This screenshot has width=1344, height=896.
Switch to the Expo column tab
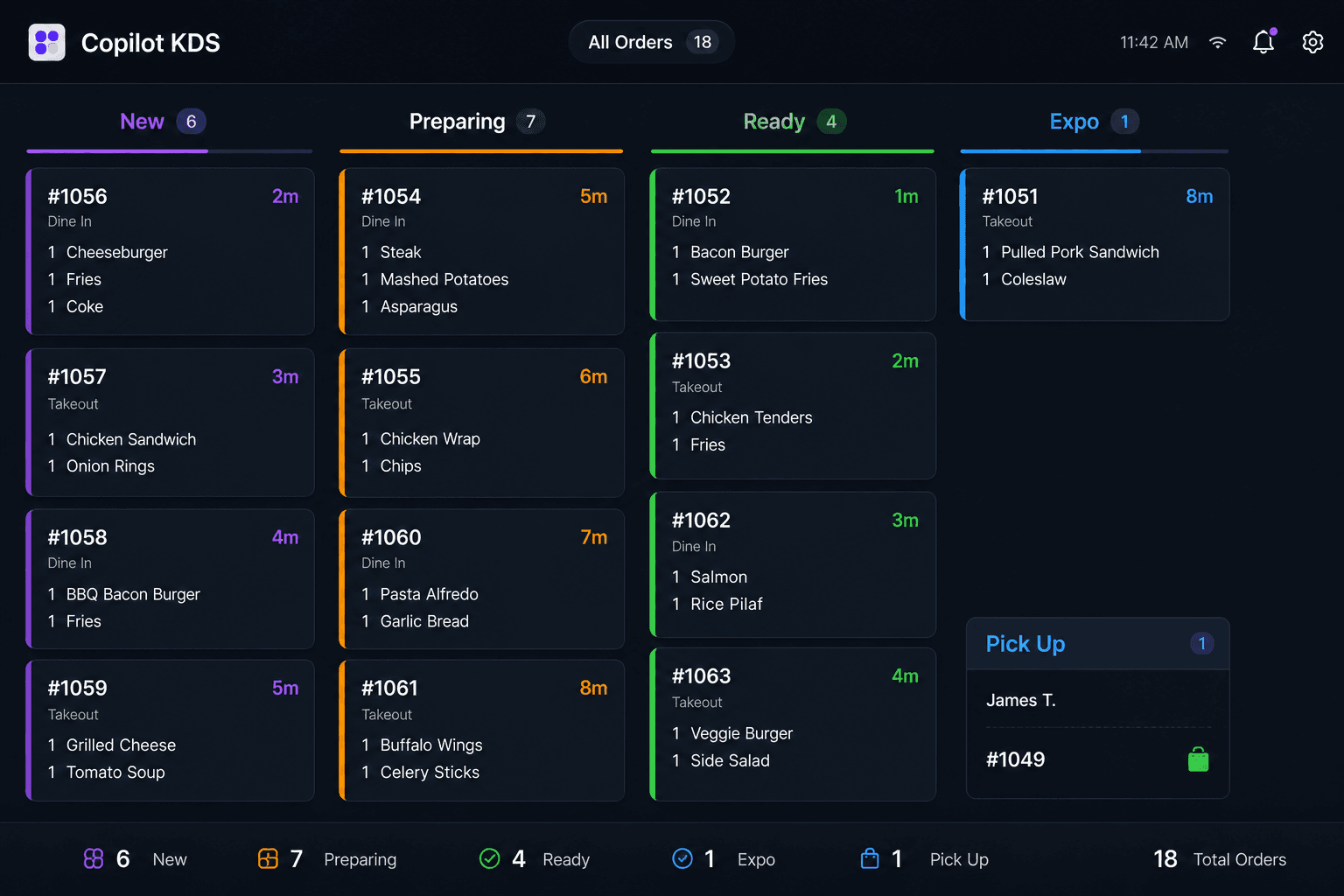[1094, 122]
